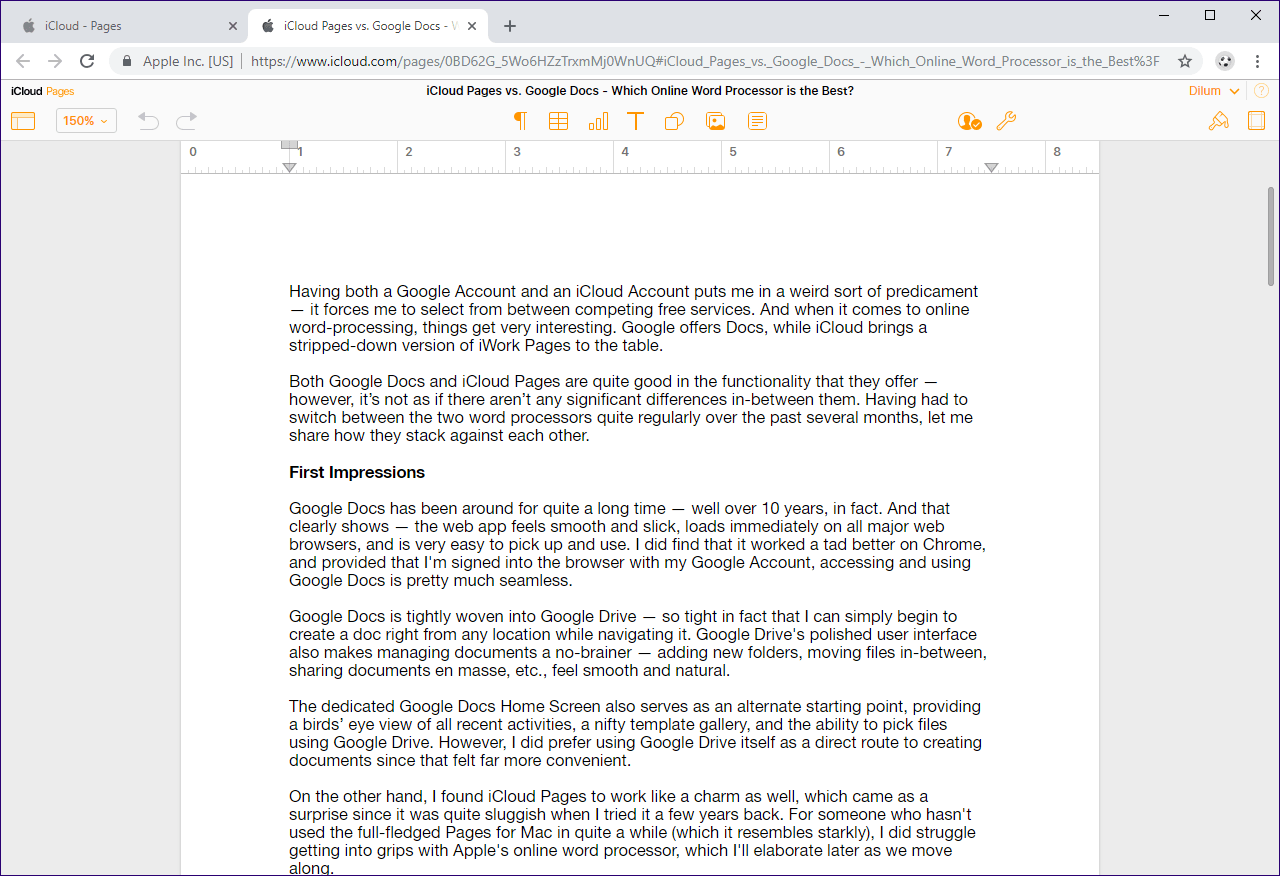The height and width of the screenshot is (876, 1280).
Task: Open the Chrome three-dot menu
Action: click(1257, 61)
